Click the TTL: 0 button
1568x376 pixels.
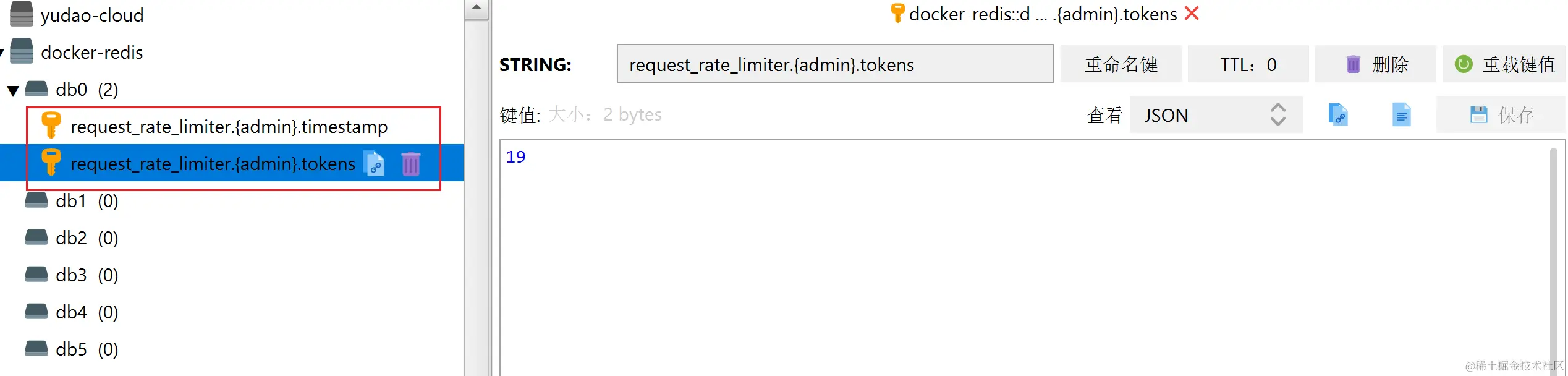click(1247, 64)
